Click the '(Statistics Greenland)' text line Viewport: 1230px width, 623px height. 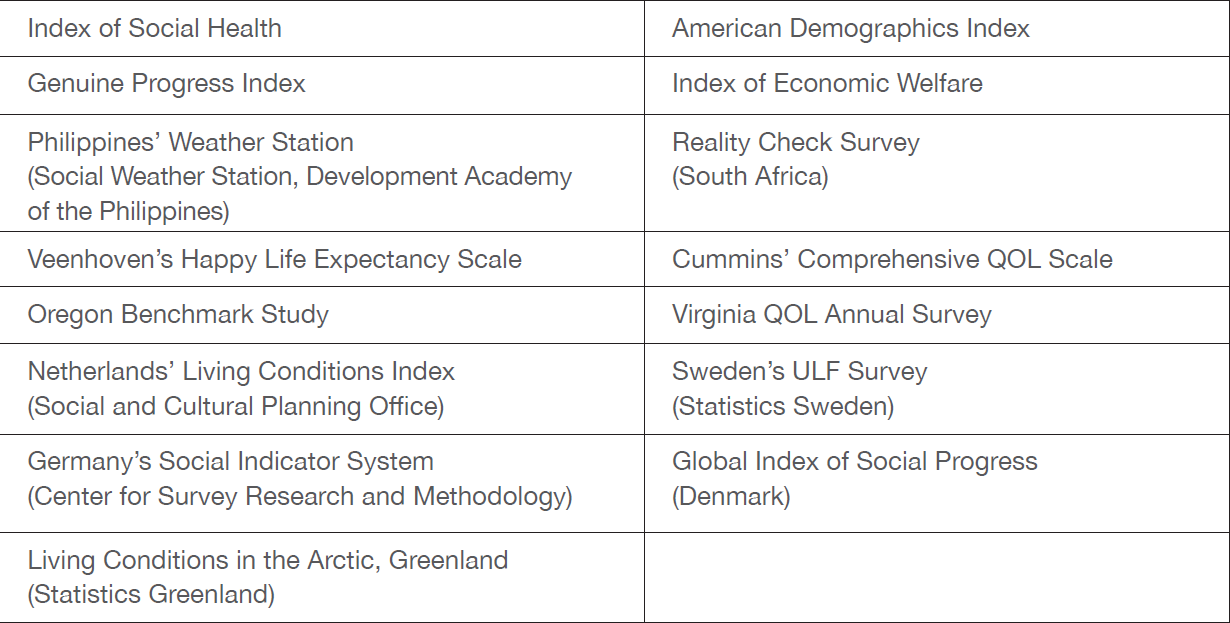151,594
